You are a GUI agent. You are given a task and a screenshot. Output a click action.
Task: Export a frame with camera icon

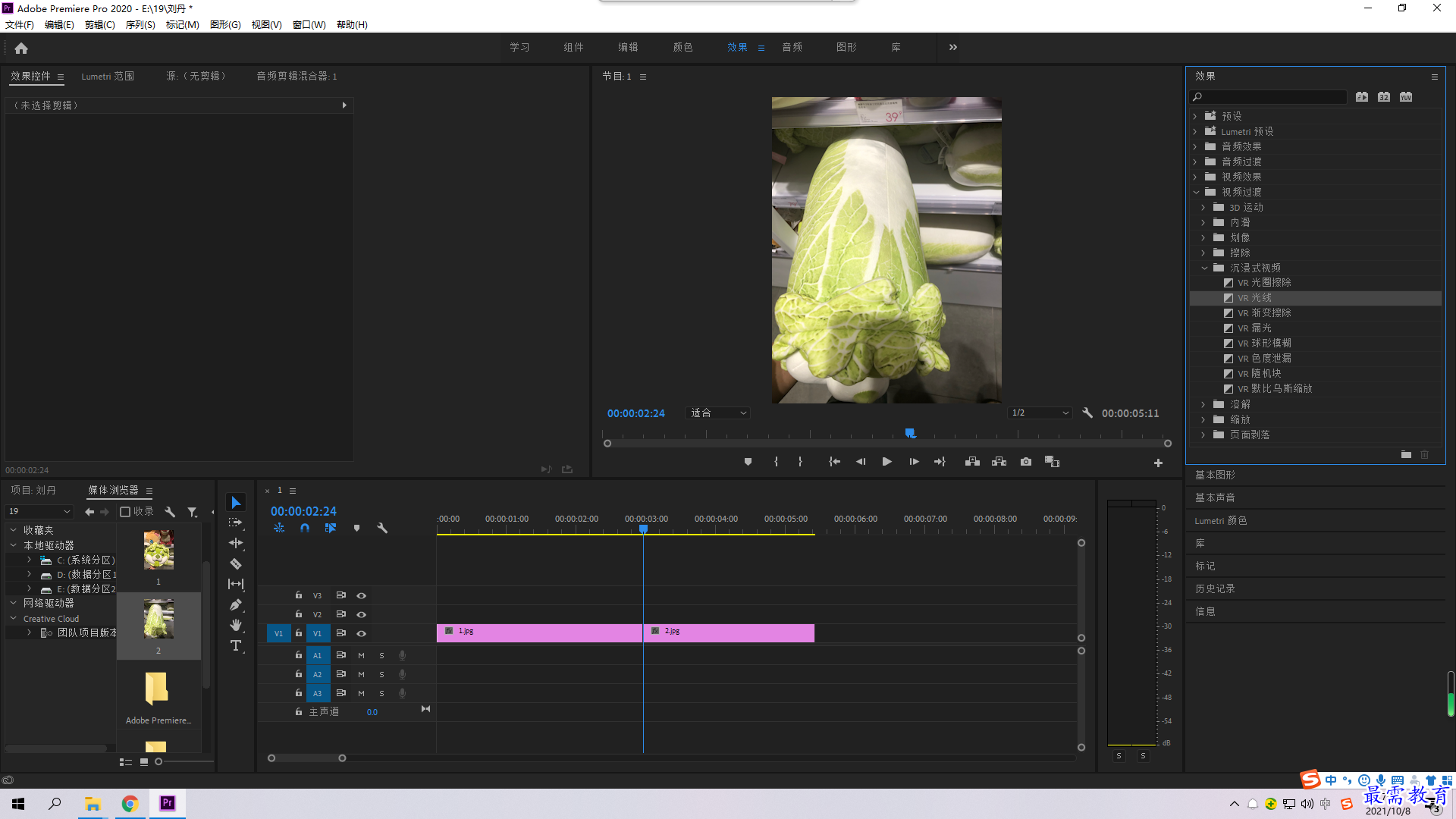click(x=1026, y=462)
